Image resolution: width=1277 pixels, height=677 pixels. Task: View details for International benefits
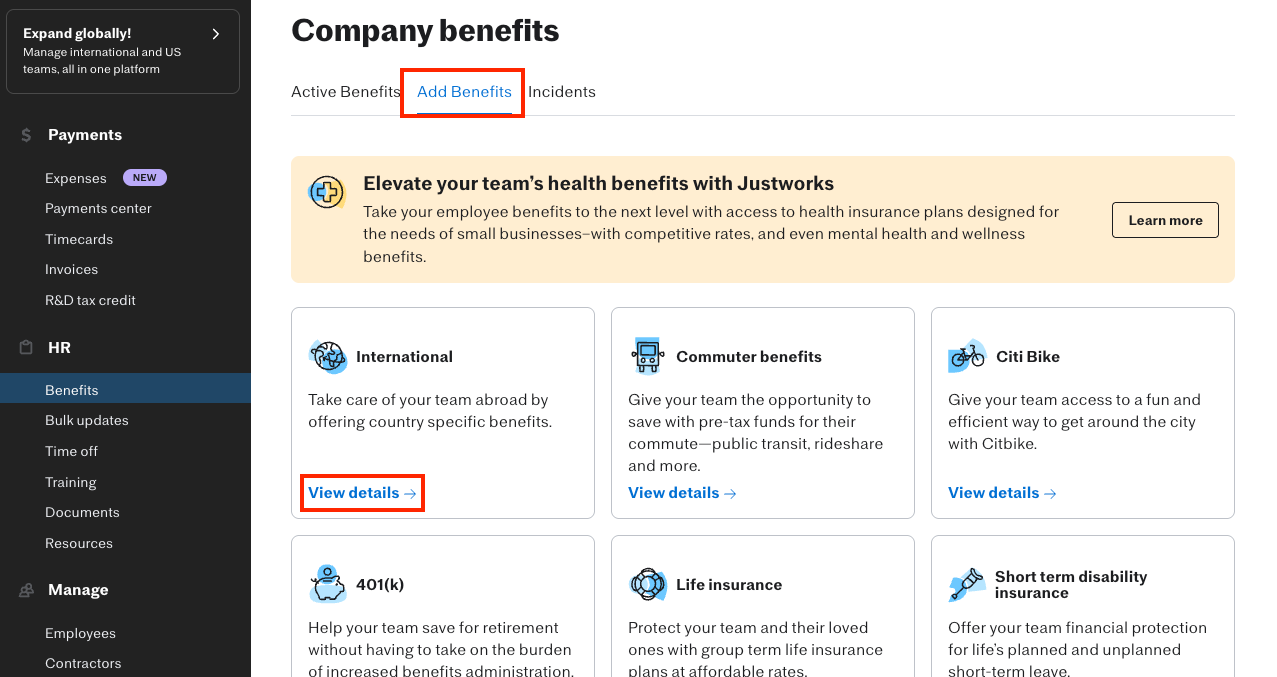coord(362,493)
